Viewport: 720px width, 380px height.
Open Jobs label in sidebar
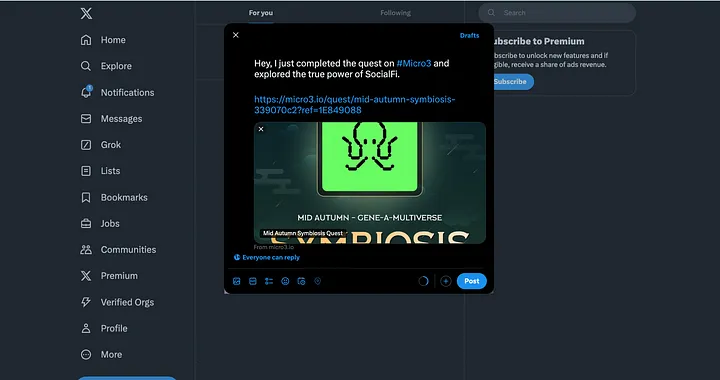[110, 224]
